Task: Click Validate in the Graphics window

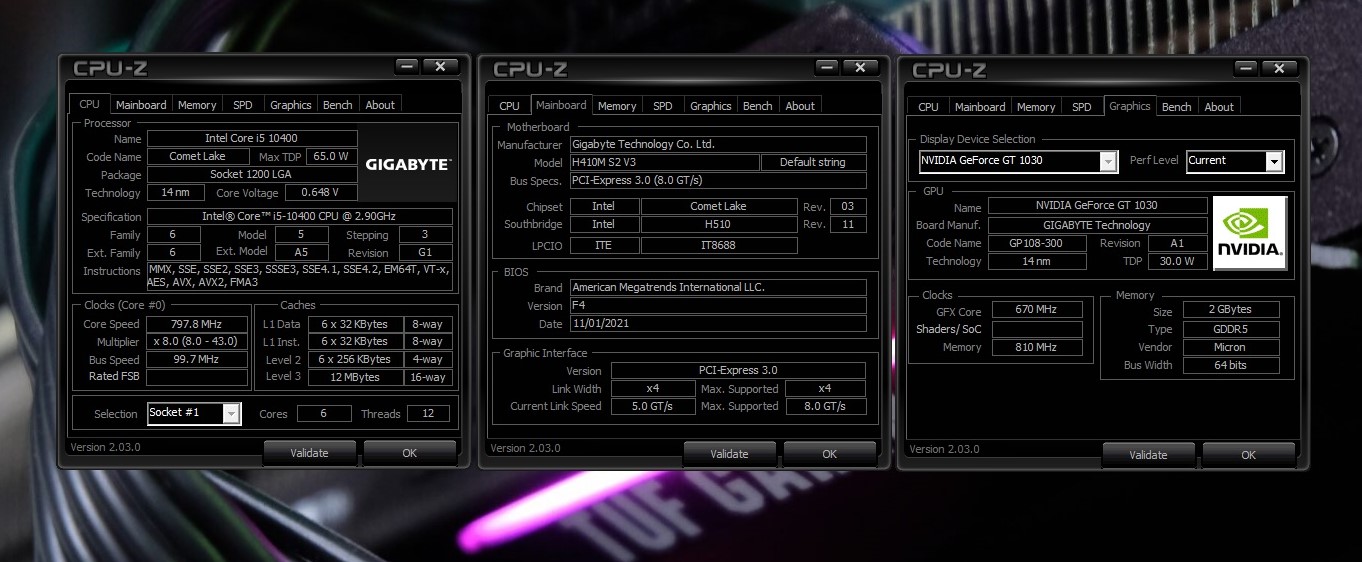Action: tap(1148, 455)
